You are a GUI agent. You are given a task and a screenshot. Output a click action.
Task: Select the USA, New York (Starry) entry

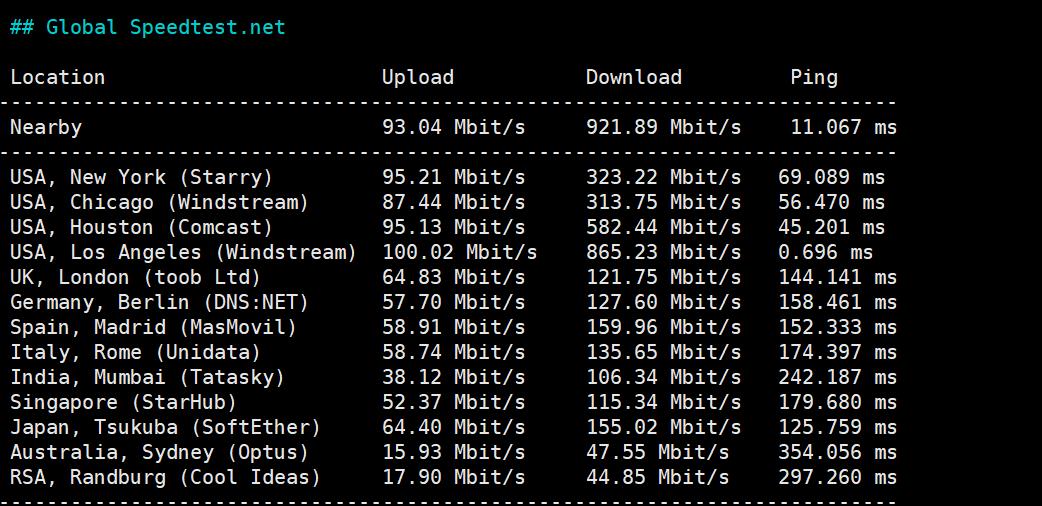(141, 177)
